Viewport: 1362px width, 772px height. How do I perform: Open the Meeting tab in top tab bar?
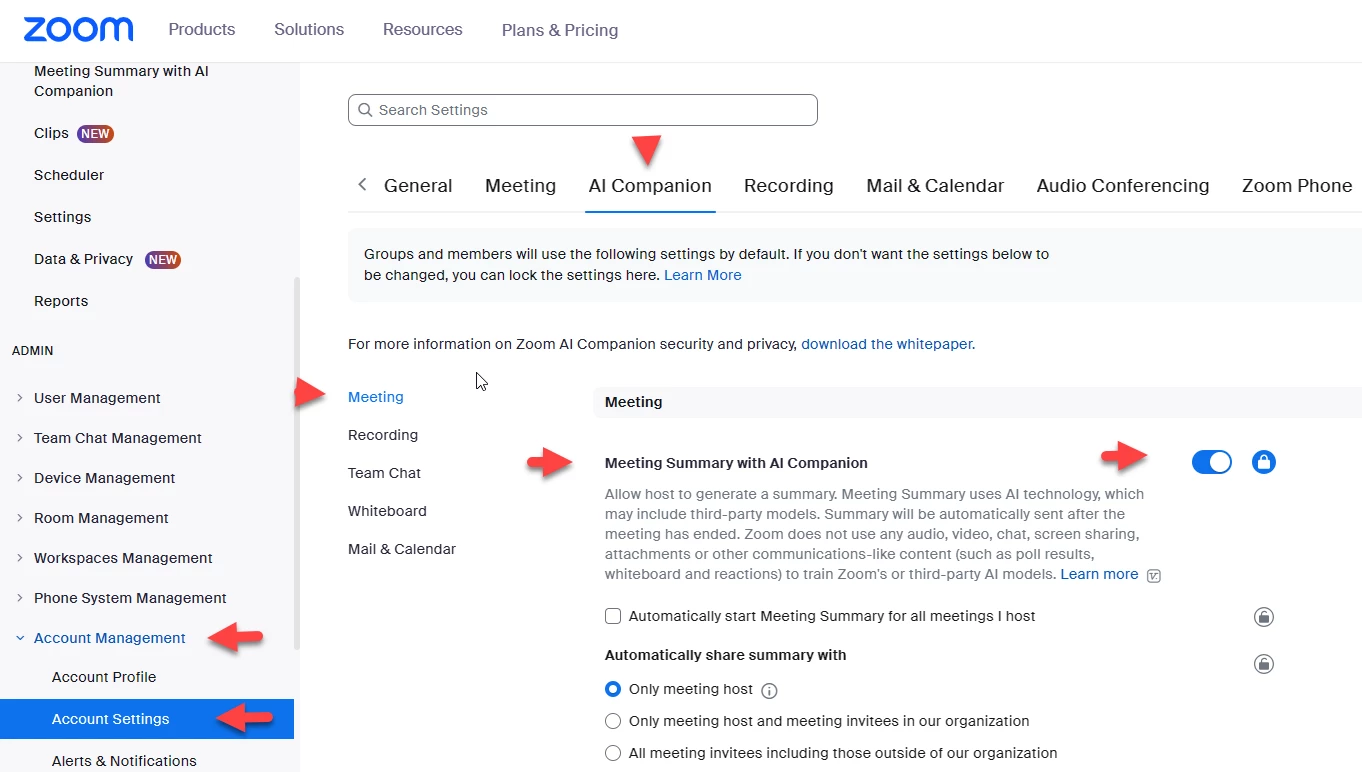coord(520,186)
